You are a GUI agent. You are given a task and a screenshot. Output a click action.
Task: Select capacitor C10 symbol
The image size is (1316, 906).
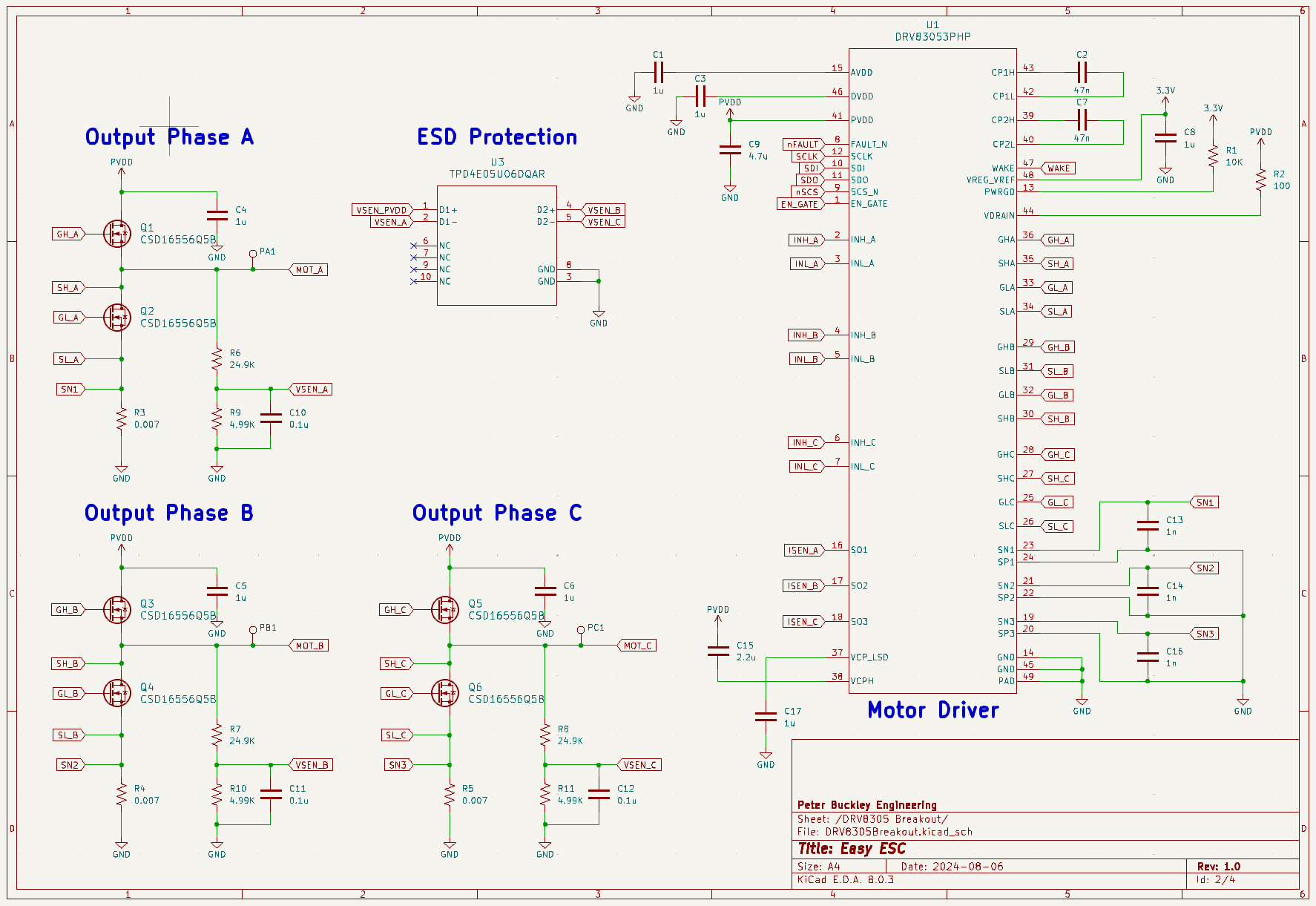click(271, 418)
